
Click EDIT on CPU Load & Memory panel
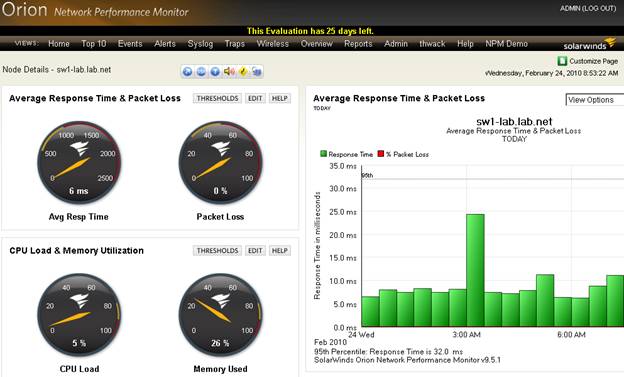coord(255,250)
